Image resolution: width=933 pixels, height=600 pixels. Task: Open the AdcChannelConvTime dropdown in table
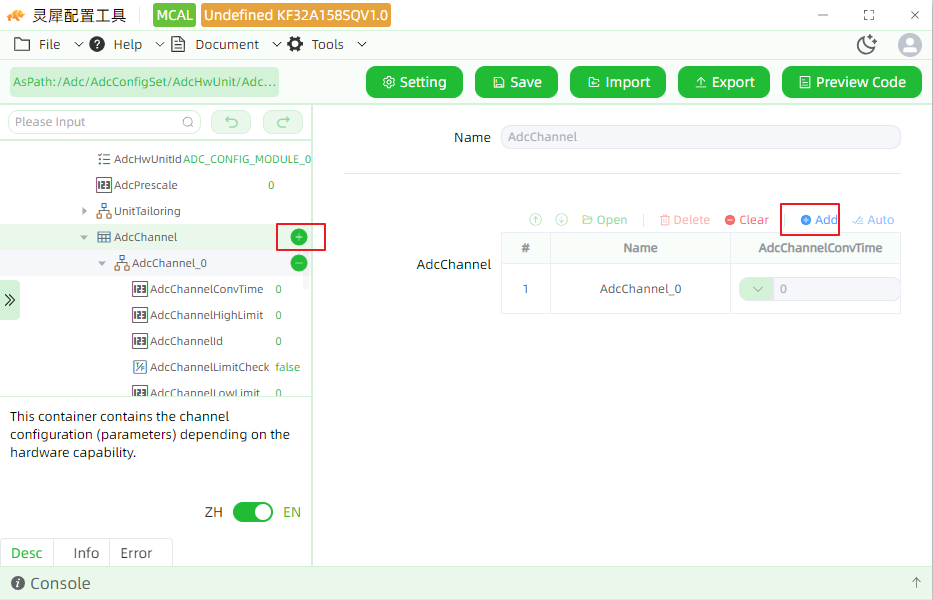[757, 289]
